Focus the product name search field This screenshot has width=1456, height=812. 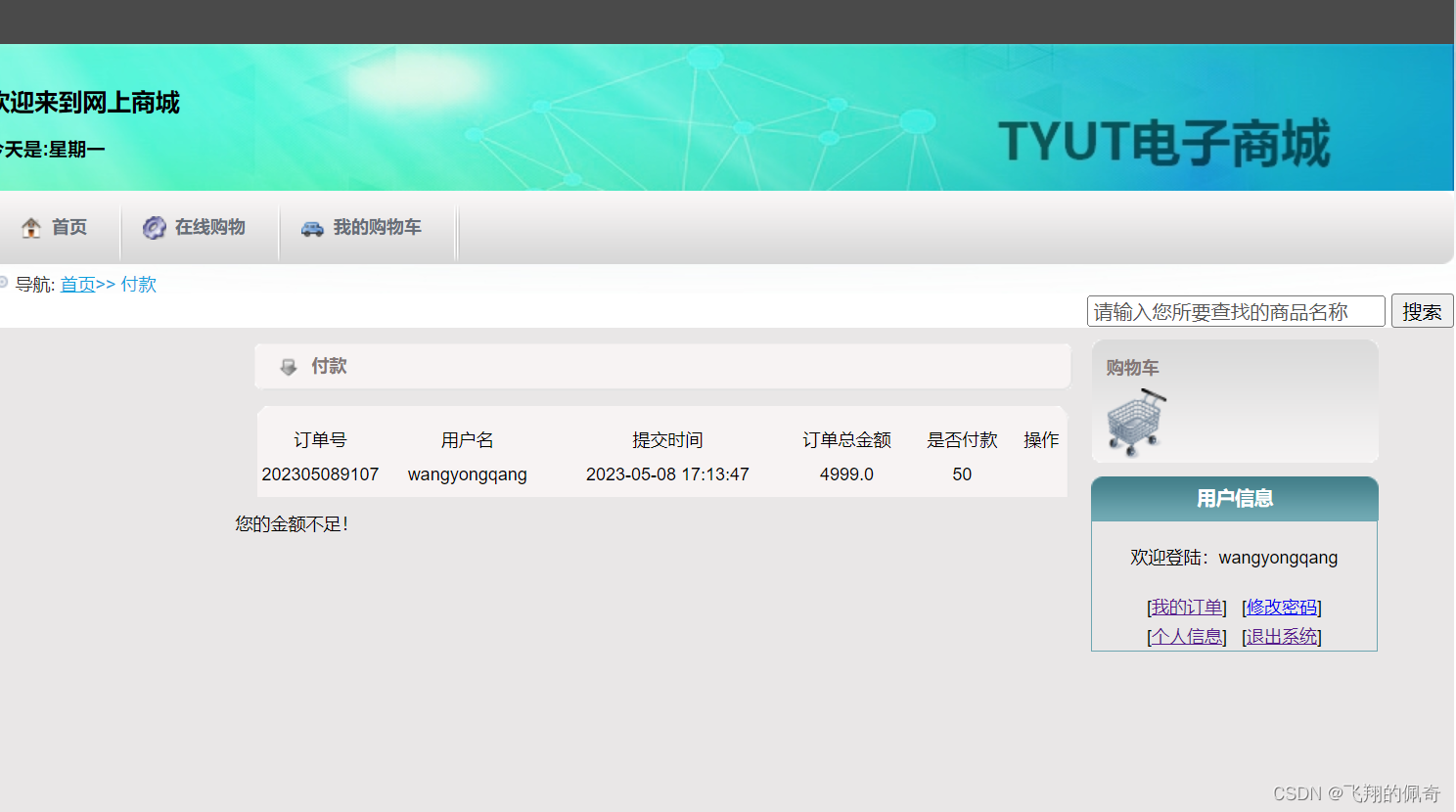coord(1236,311)
